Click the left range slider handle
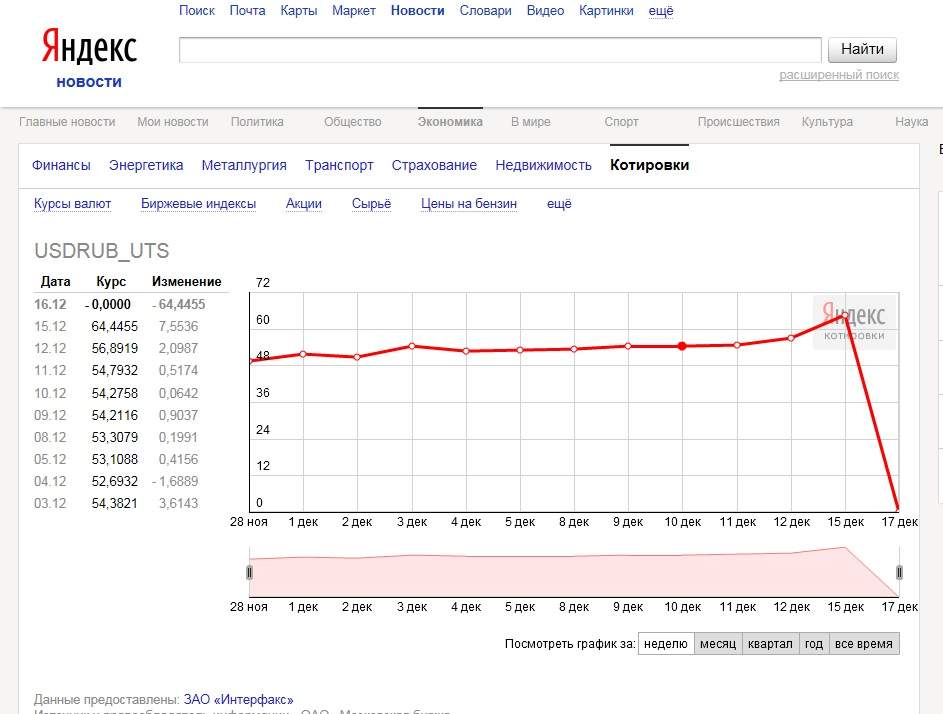943x714 pixels. coord(250,572)
